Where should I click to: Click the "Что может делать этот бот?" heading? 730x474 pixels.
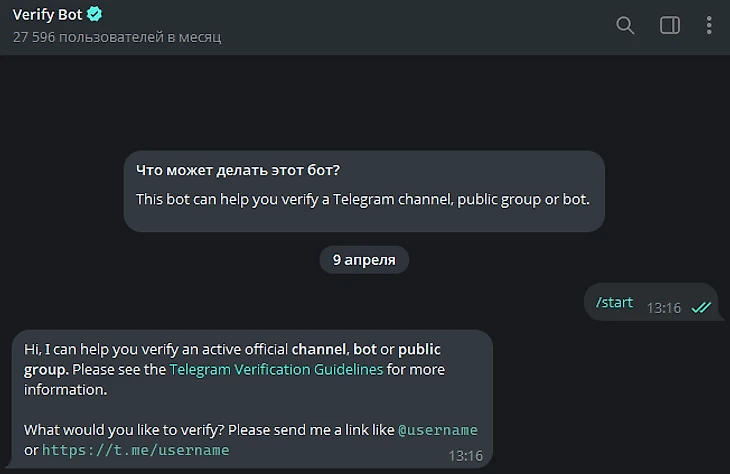click(x=245, y=171)
